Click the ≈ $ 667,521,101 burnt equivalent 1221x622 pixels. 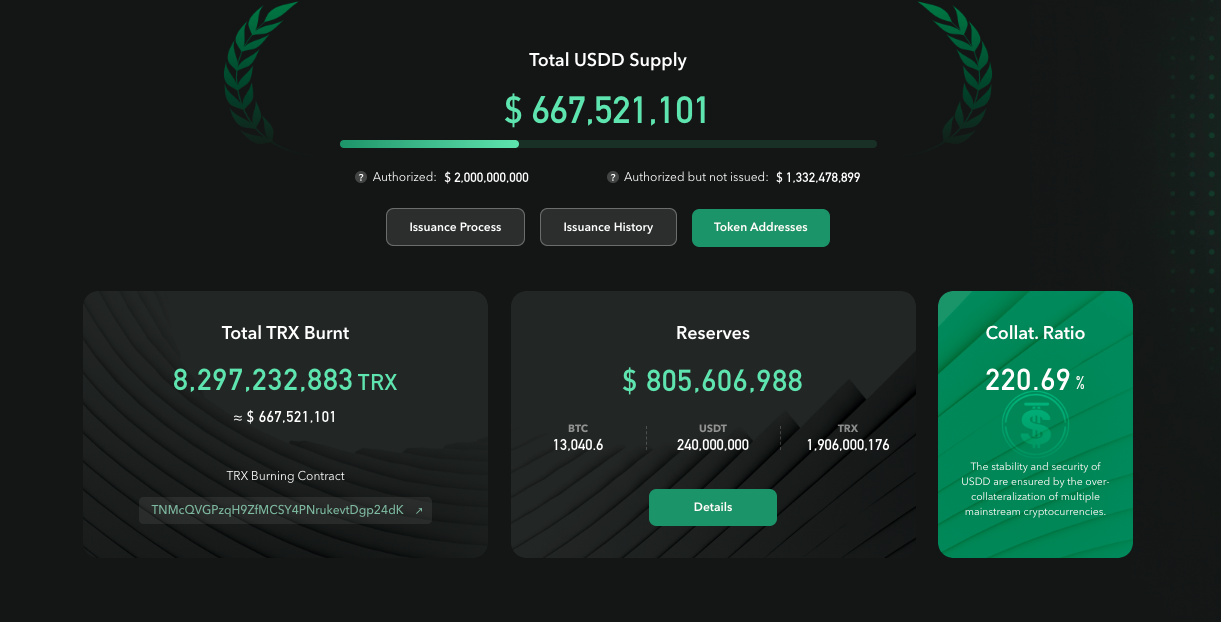click(285, 417)
